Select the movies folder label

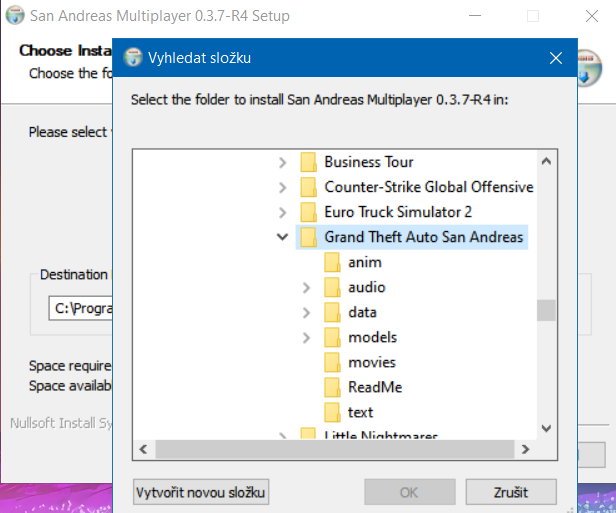click(372, 363)
